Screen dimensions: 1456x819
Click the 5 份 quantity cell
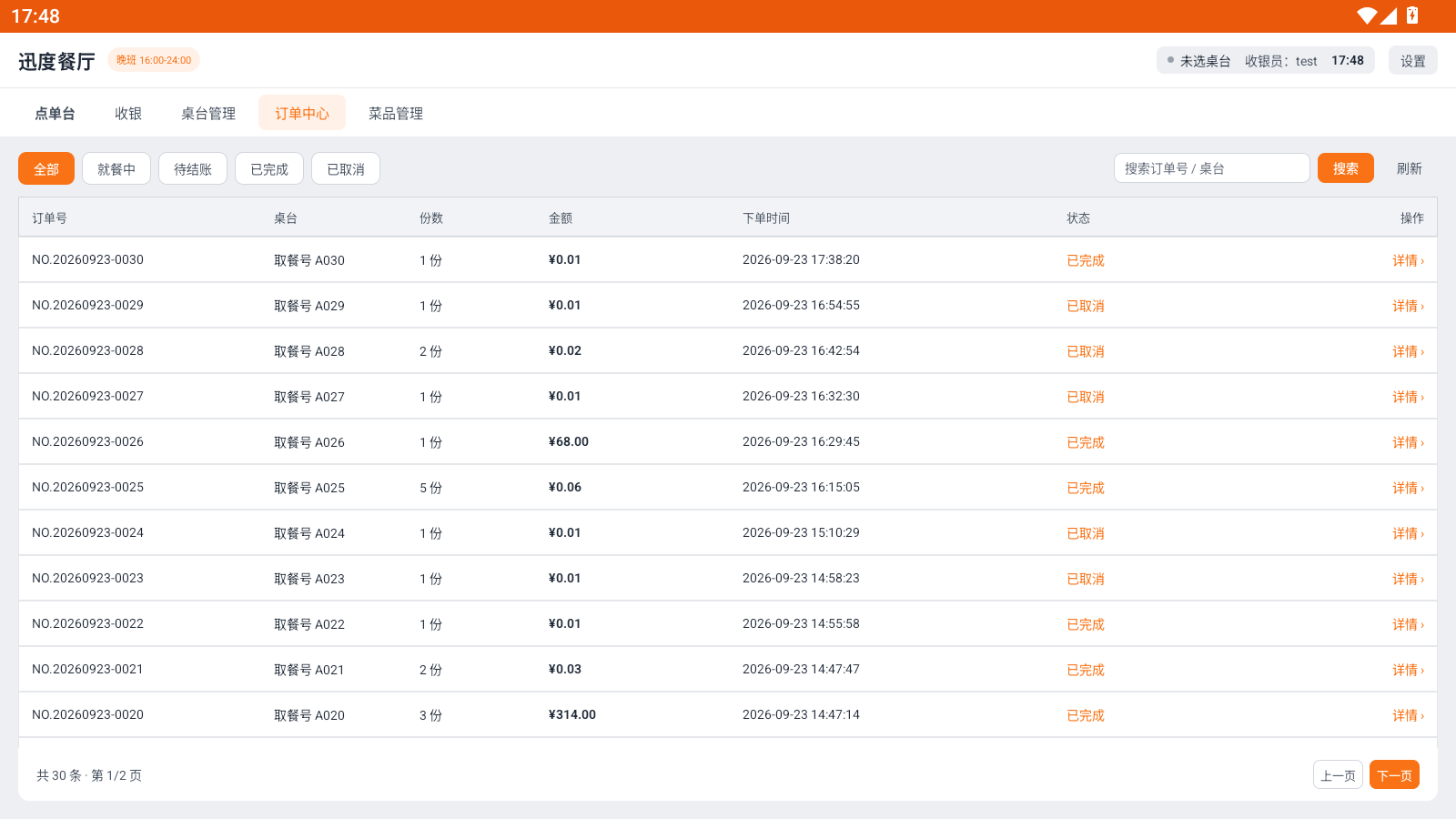[x=430, y=488]
